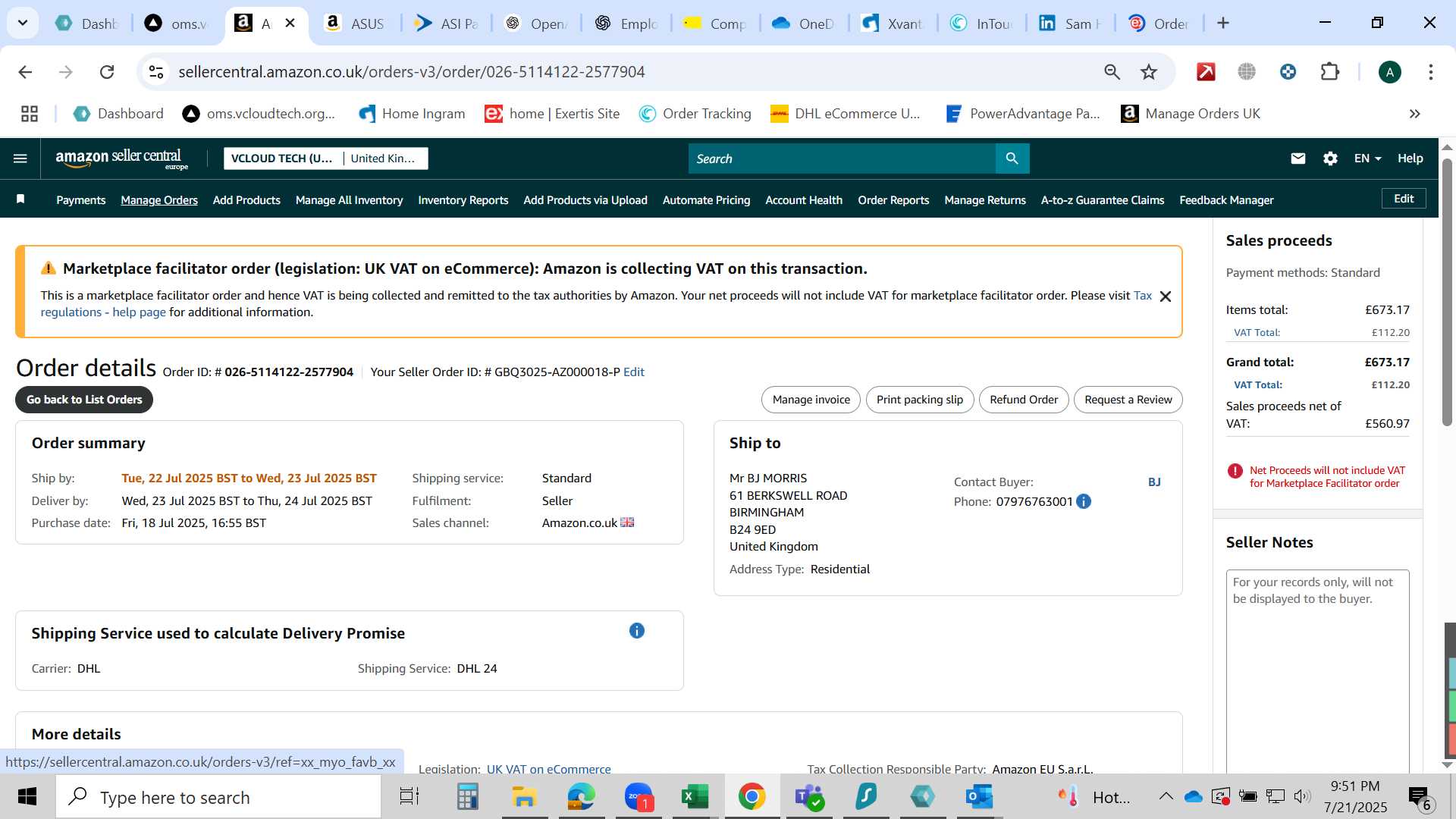Open the Seller Central hamburger menu
1456x819 pixels.
click(20, 158)
